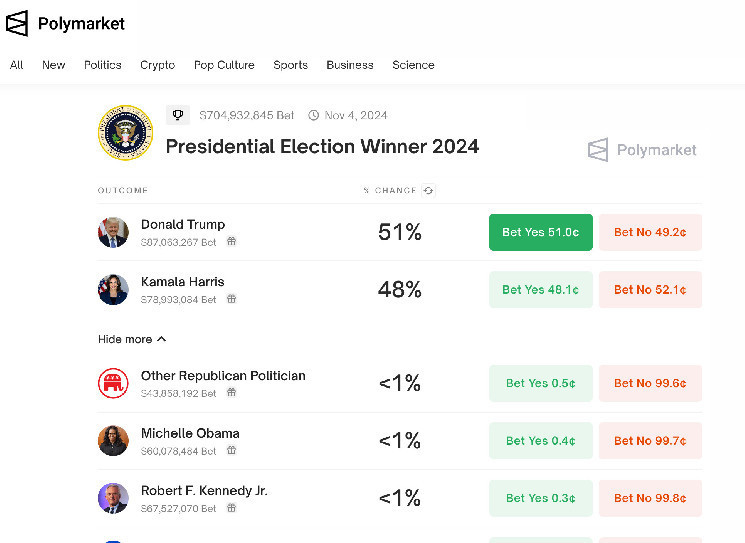Open the Pop Culture category tab
Screen dimensions: 745x543
point(224,65)
